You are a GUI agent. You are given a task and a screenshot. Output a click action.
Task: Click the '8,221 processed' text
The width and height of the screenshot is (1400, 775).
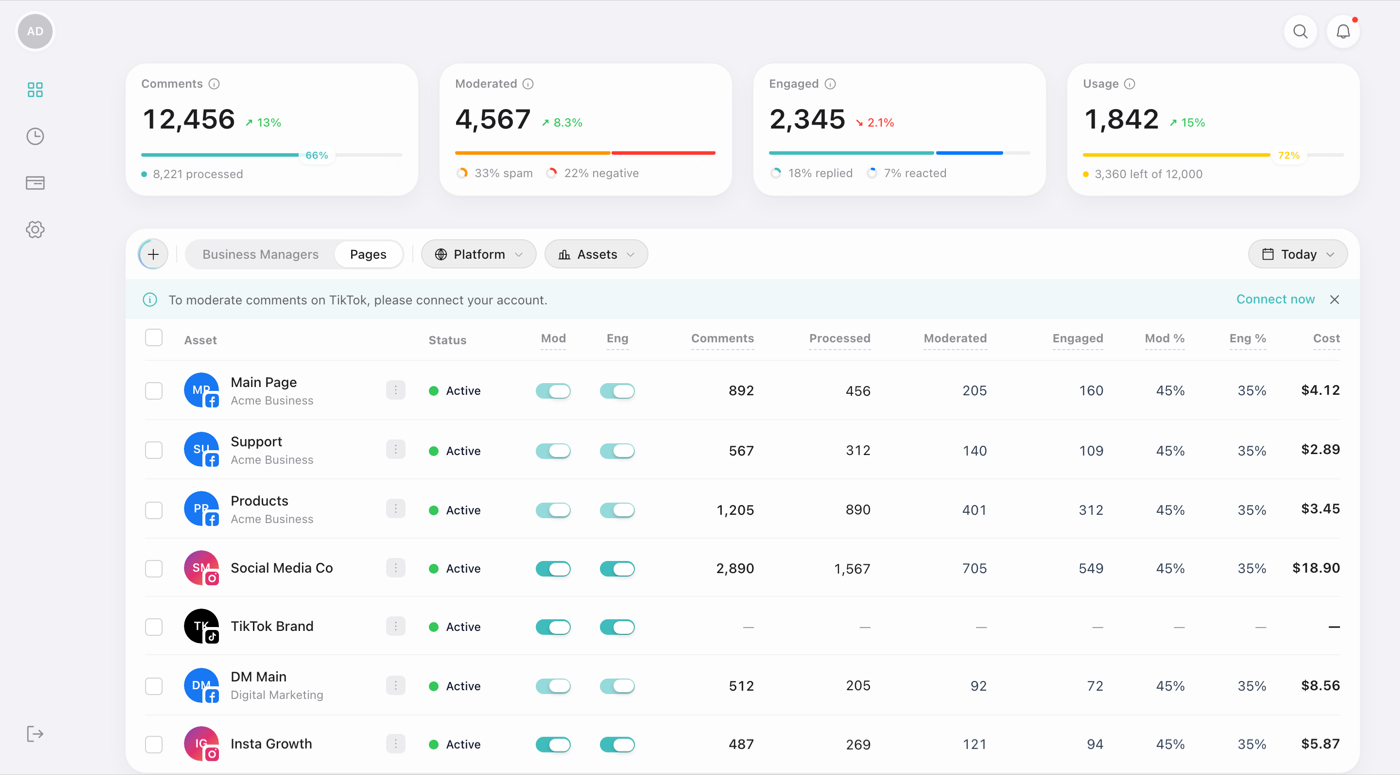click(x=198, y=174)
